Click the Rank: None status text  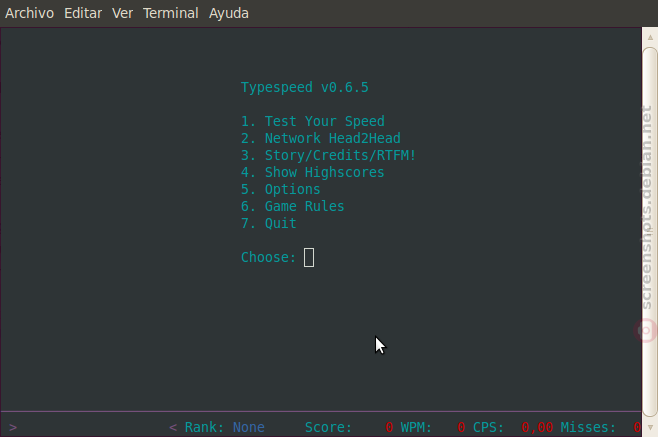[225, 427]
